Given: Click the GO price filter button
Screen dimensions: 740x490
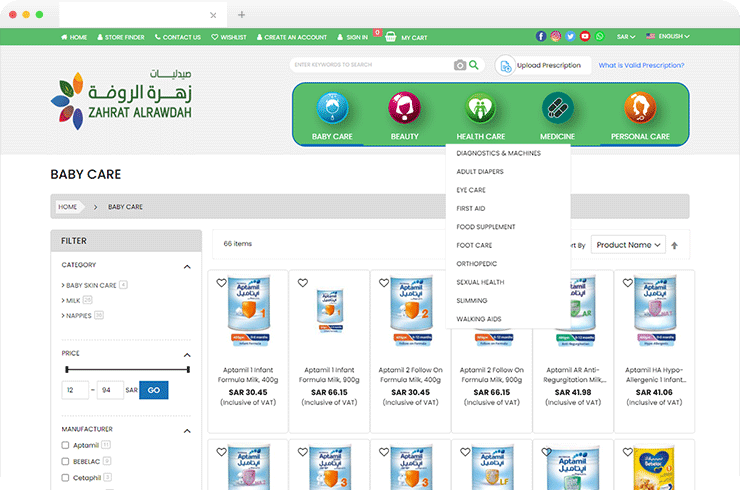Looking at the screenshot, I should click(153, 390).
